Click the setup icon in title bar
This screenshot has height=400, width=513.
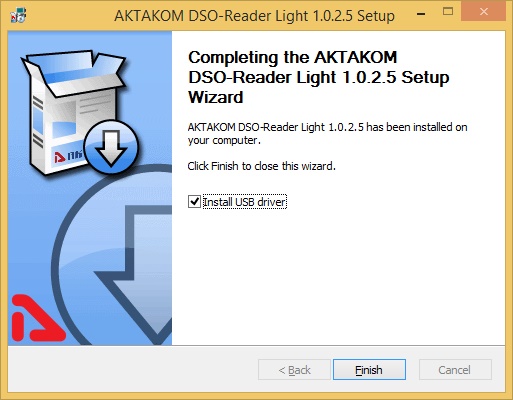18,16
